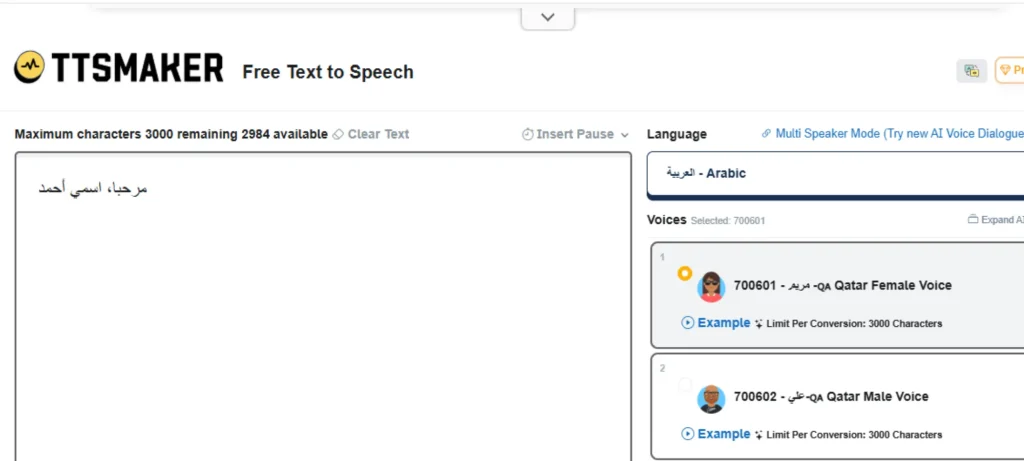Viewport: 1024px width, 461px height.
Task: Click the TTSMAKER brand title text
Action: click(138, 68)
